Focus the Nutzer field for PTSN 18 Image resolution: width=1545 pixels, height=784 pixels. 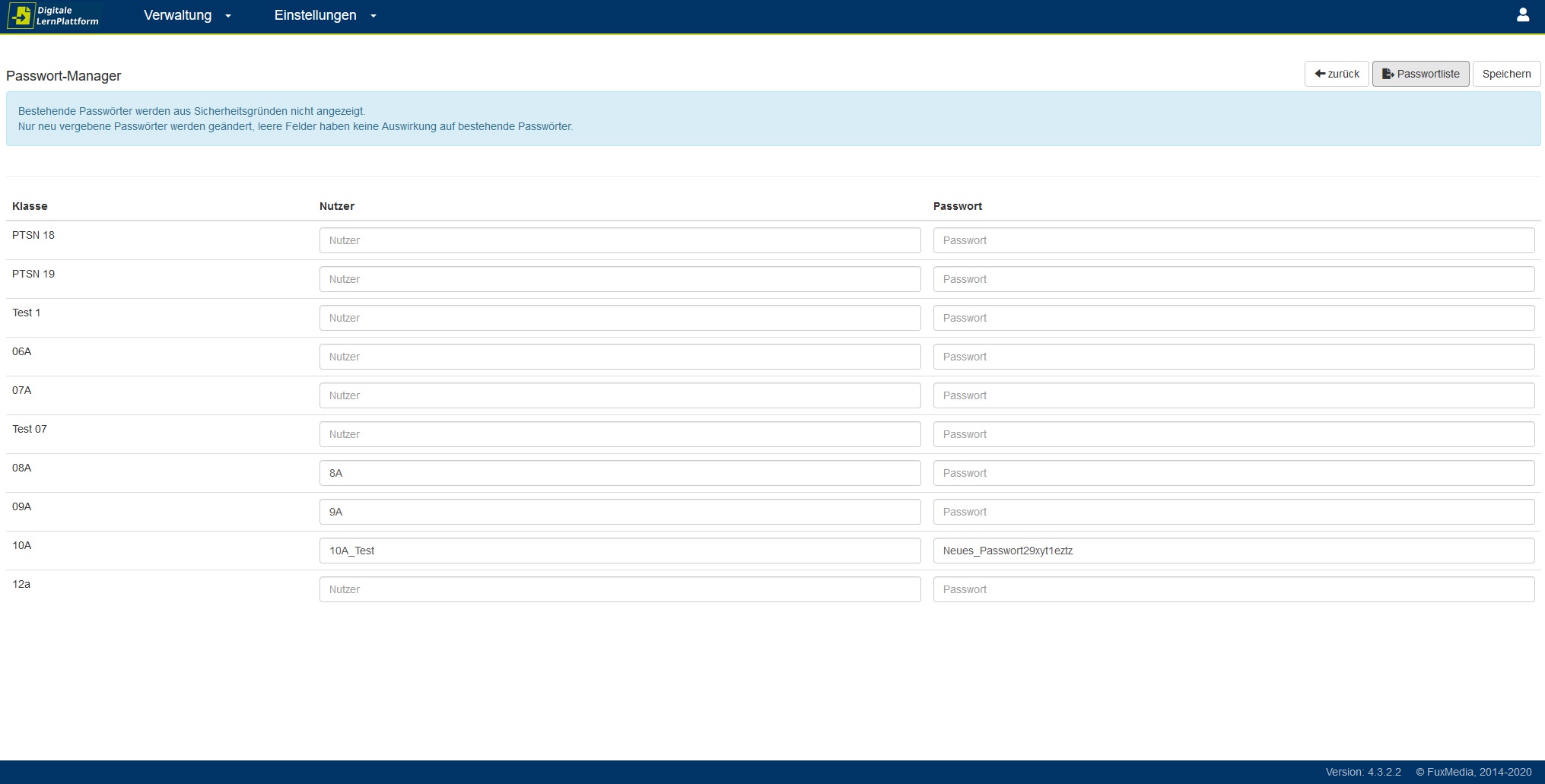620,240
